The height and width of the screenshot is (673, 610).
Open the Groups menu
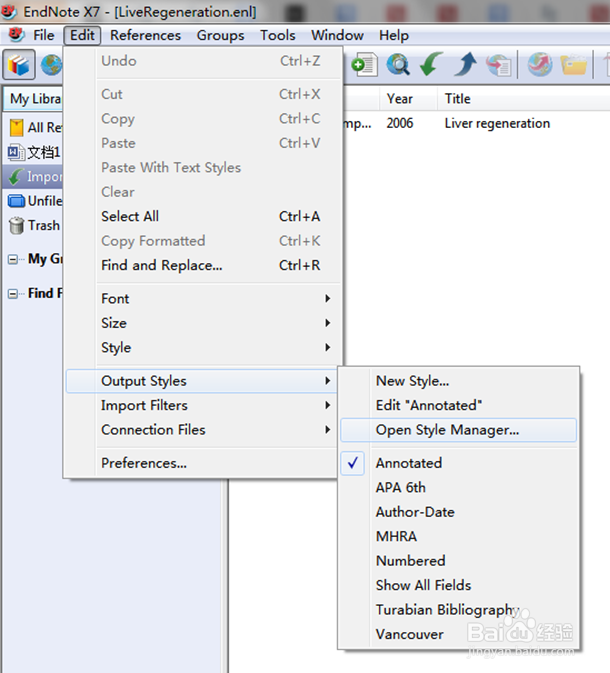[x=220, y=35]
